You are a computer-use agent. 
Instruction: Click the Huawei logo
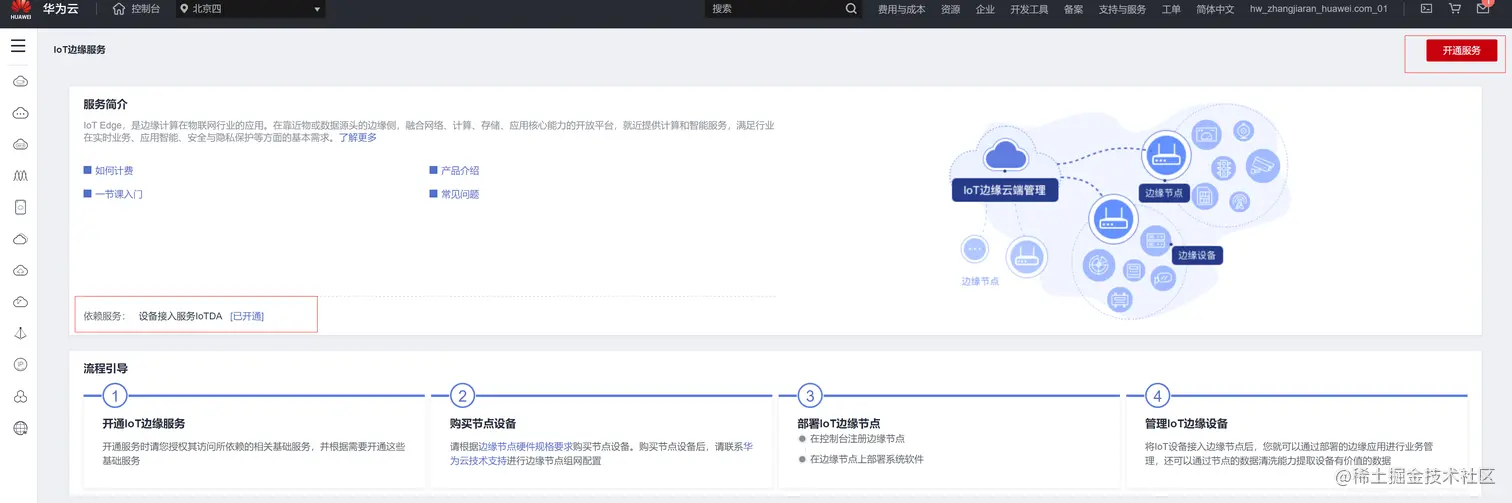(20, 9)
